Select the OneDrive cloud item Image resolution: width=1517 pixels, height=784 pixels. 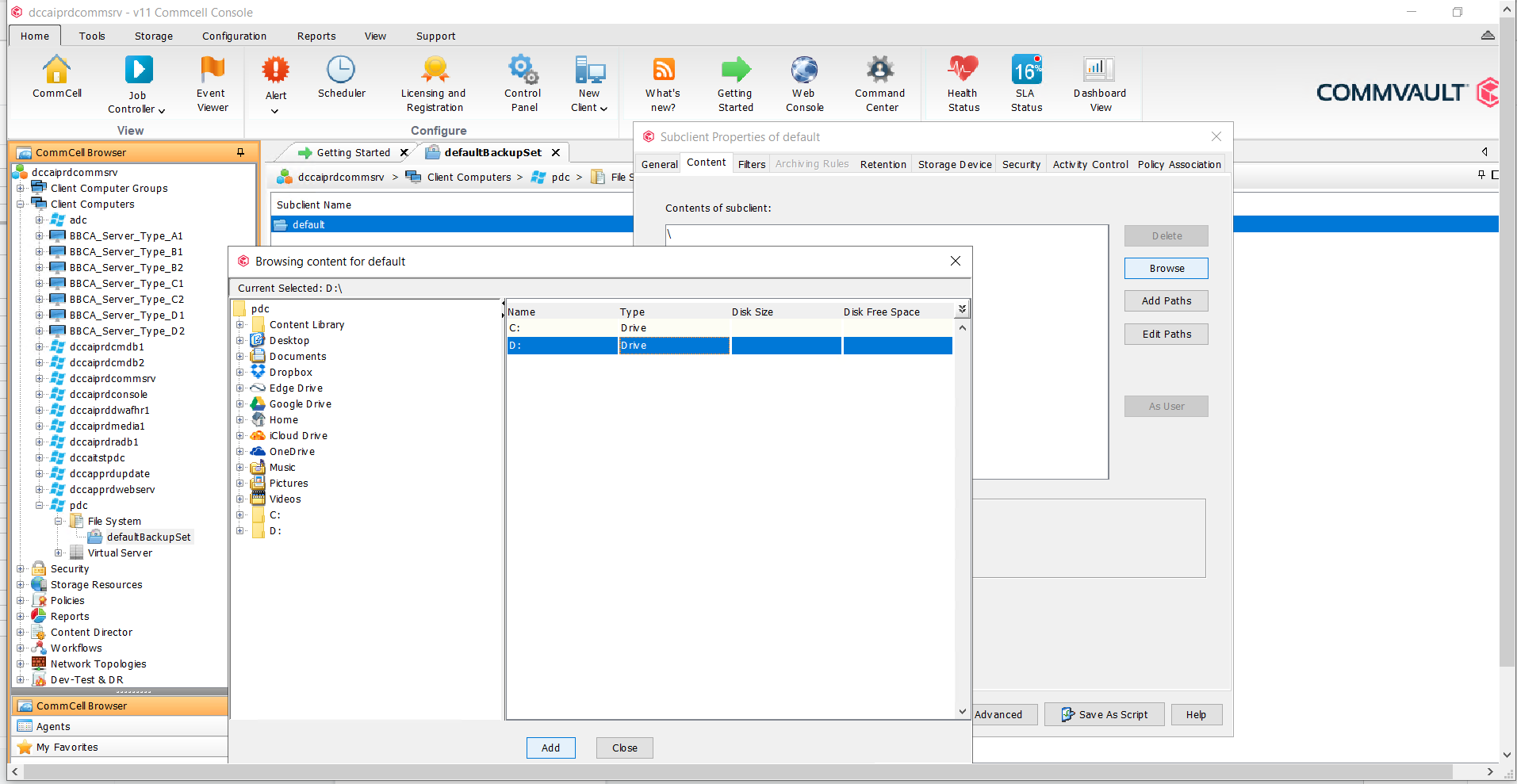click(x=291, y=451)
